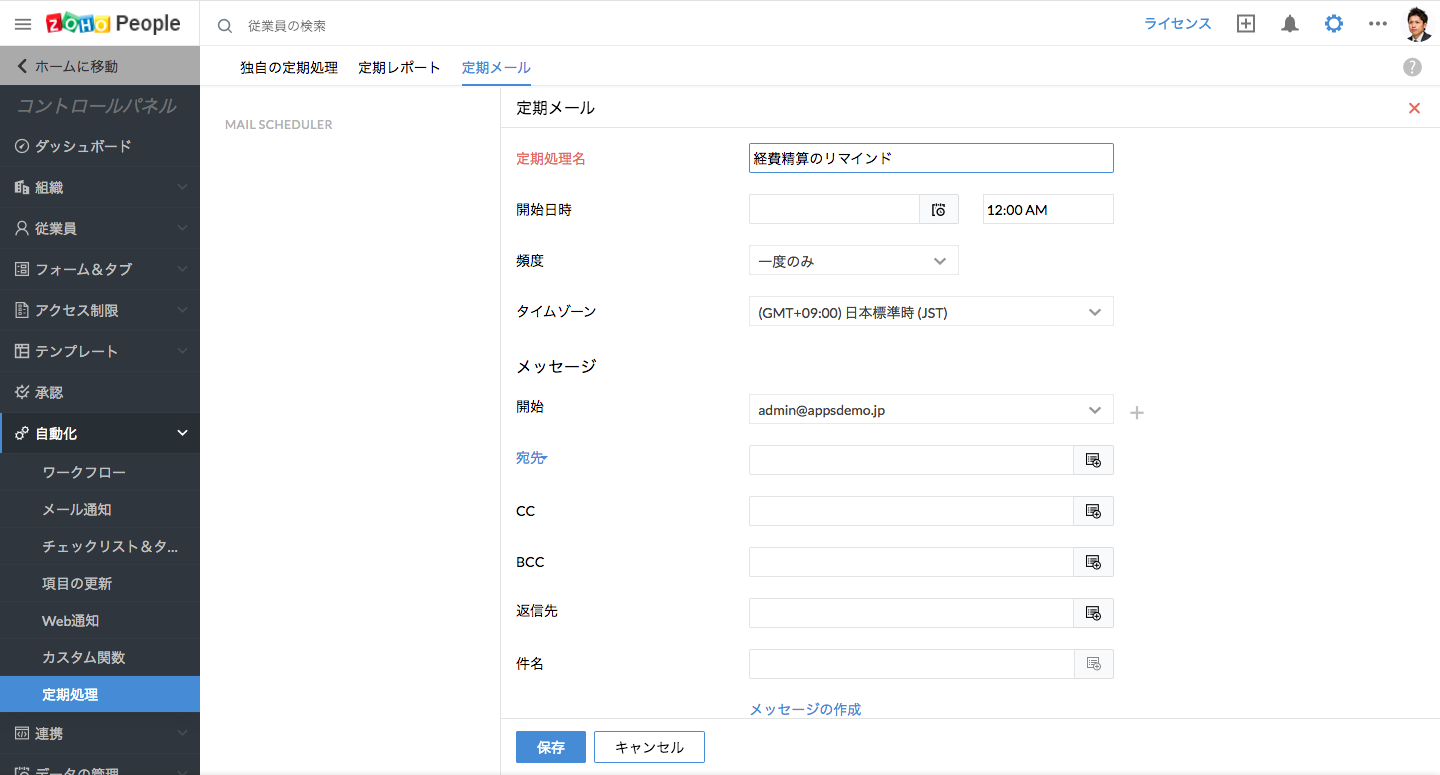Click the add recipient icon for 宛先 field

point(1093,460)
